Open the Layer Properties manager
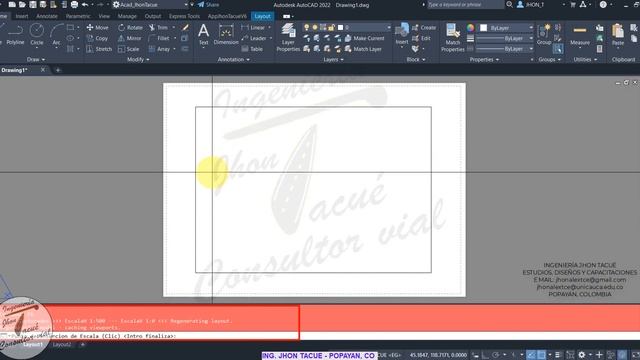Image resolution: width=640 pixels, height=360 pixels. pyautogui.click(x=288, y=38)
